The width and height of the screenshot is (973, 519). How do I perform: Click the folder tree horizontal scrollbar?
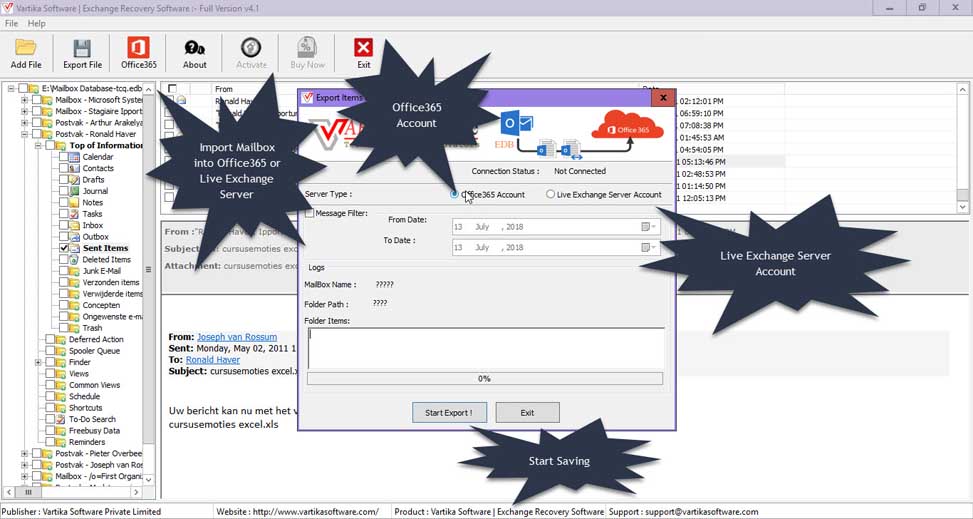[73, 492]
